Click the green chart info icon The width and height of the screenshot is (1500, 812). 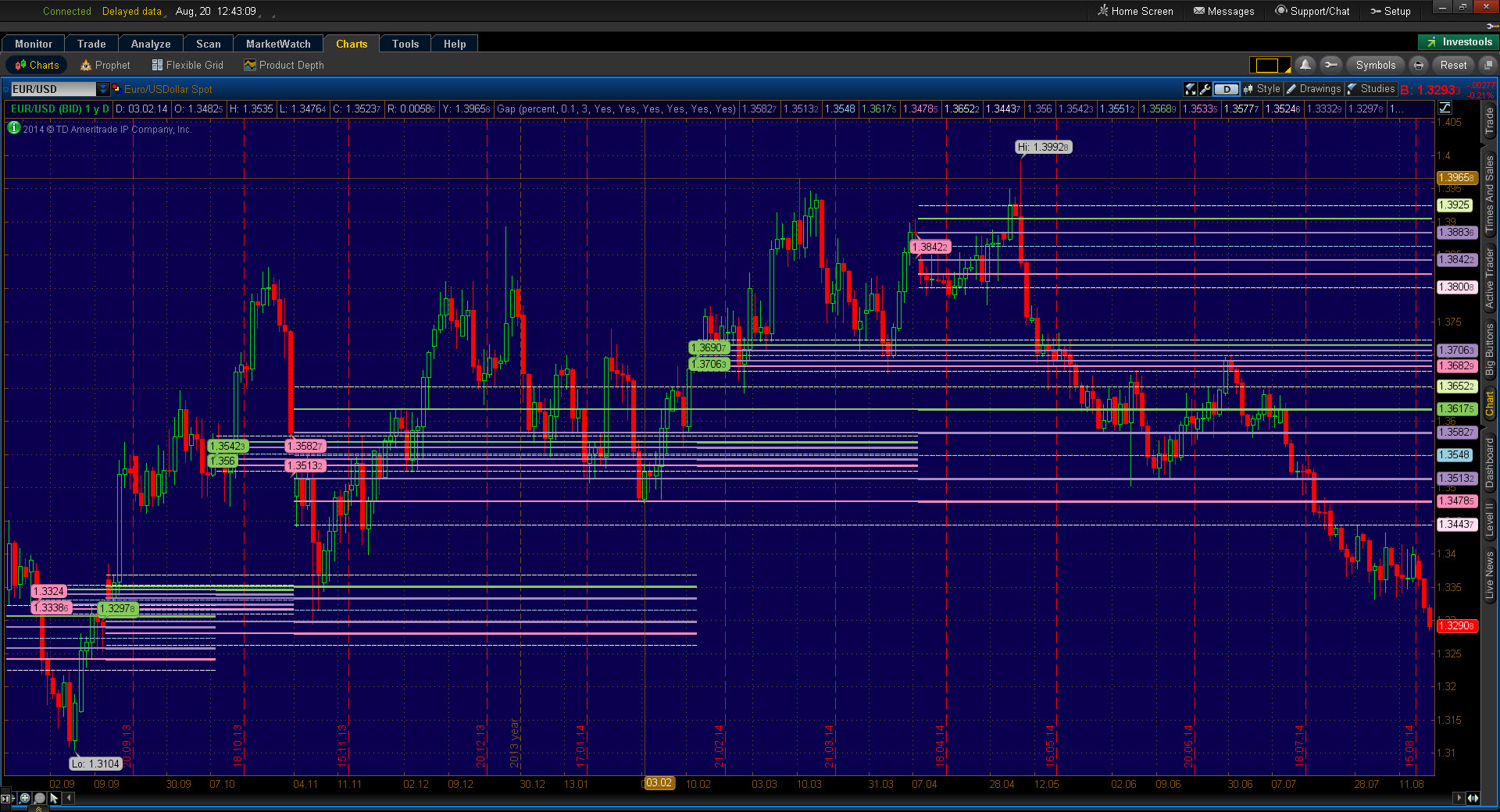tap(13, 128)
